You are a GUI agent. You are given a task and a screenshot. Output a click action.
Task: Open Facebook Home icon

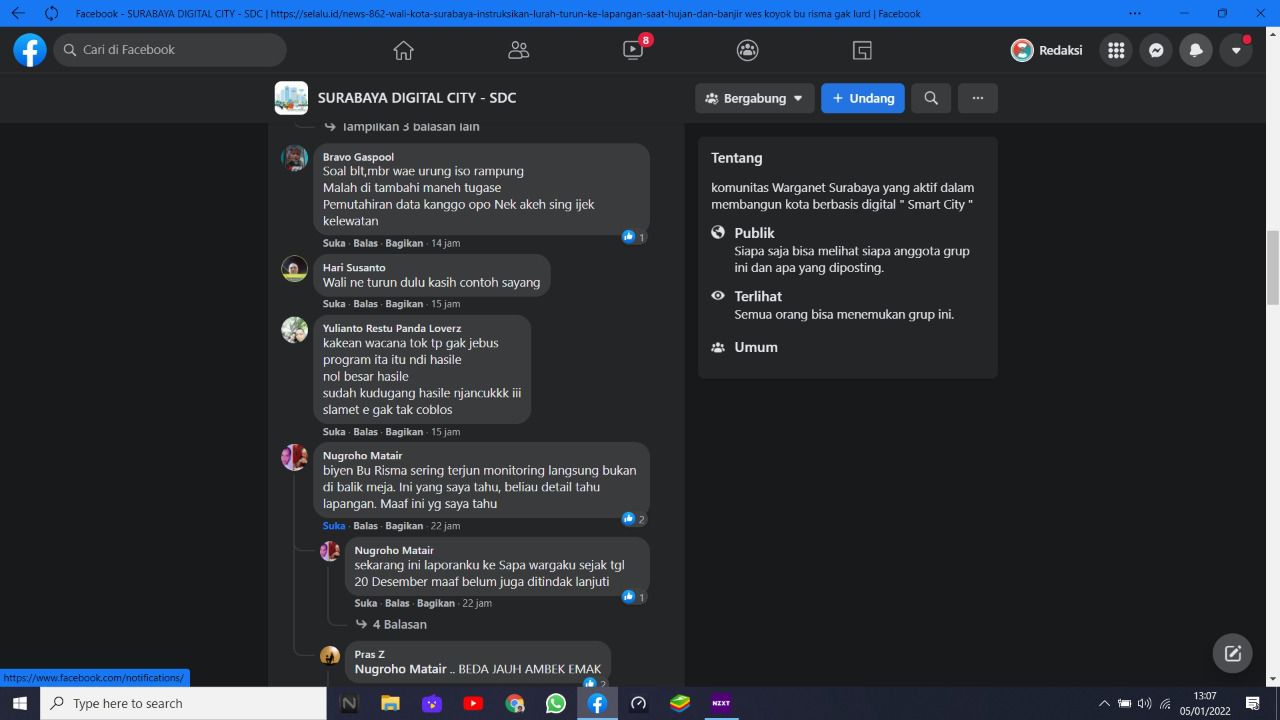pyautogui.click(x=403, y=50)
